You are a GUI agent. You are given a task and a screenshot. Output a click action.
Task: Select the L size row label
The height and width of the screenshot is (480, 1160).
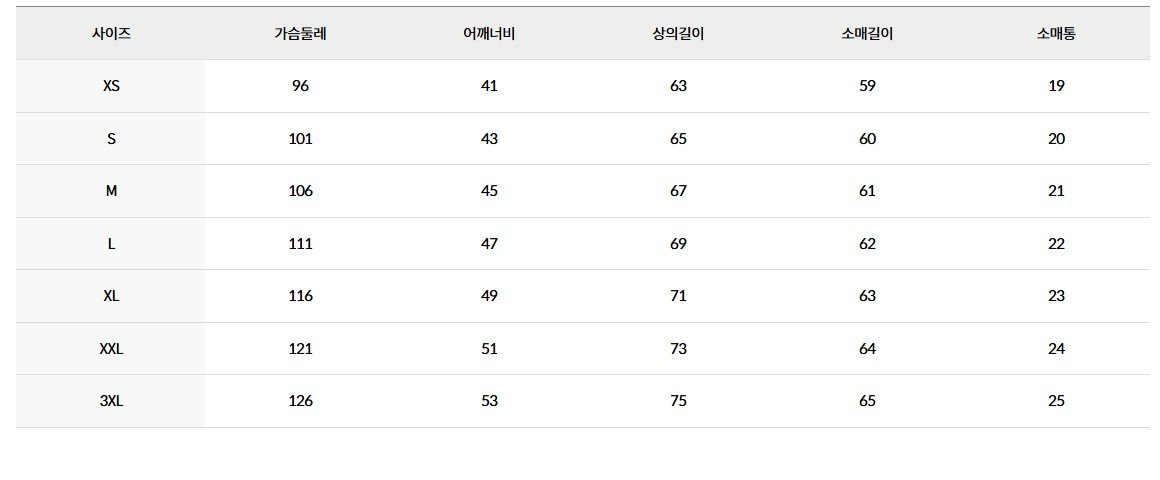pyautogui.click(x=111, y=243)
